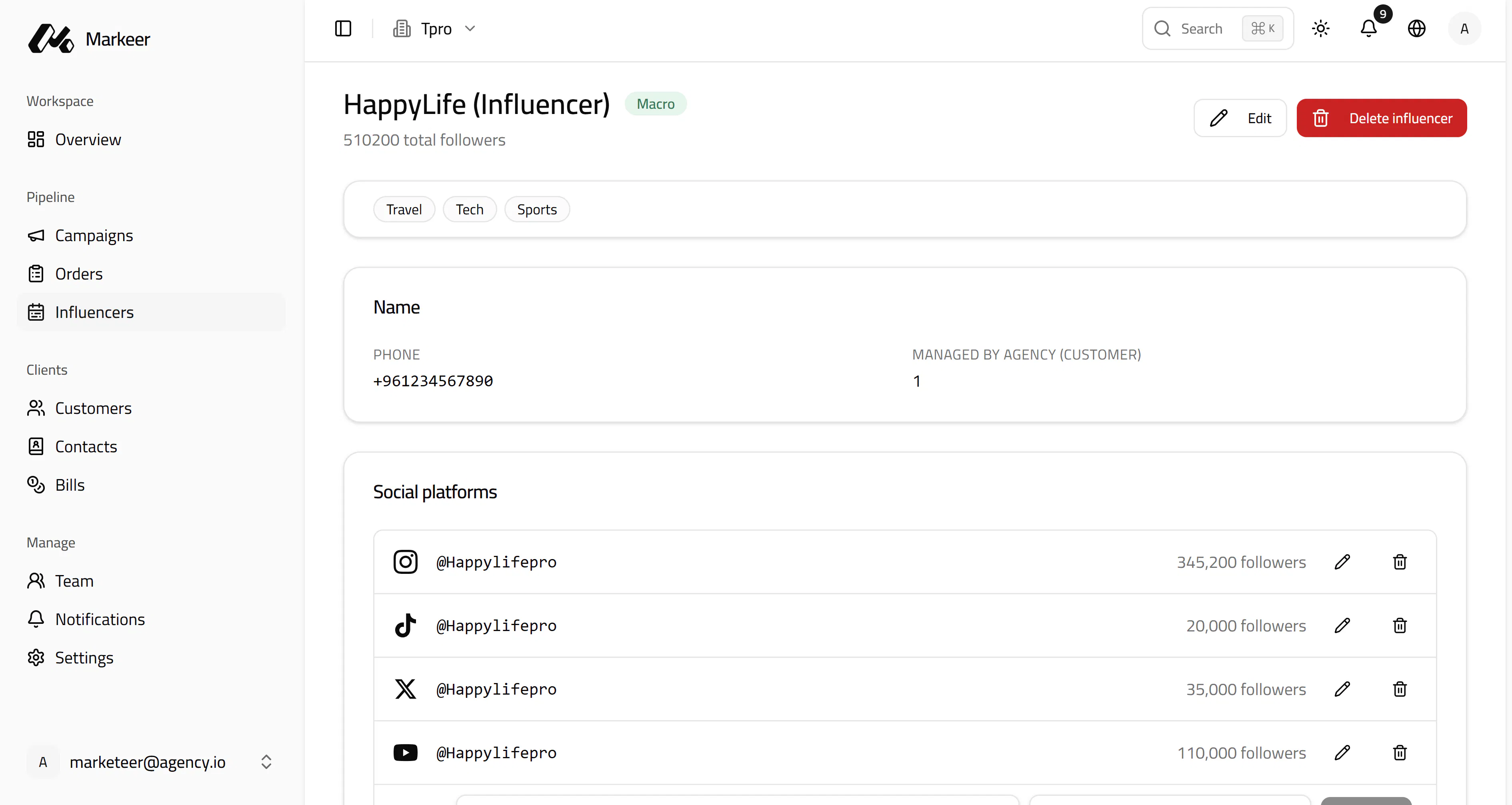This screenshot has height=805, width=1512.
Task: Open Overview in the sidebar
Action: point(151,139)
